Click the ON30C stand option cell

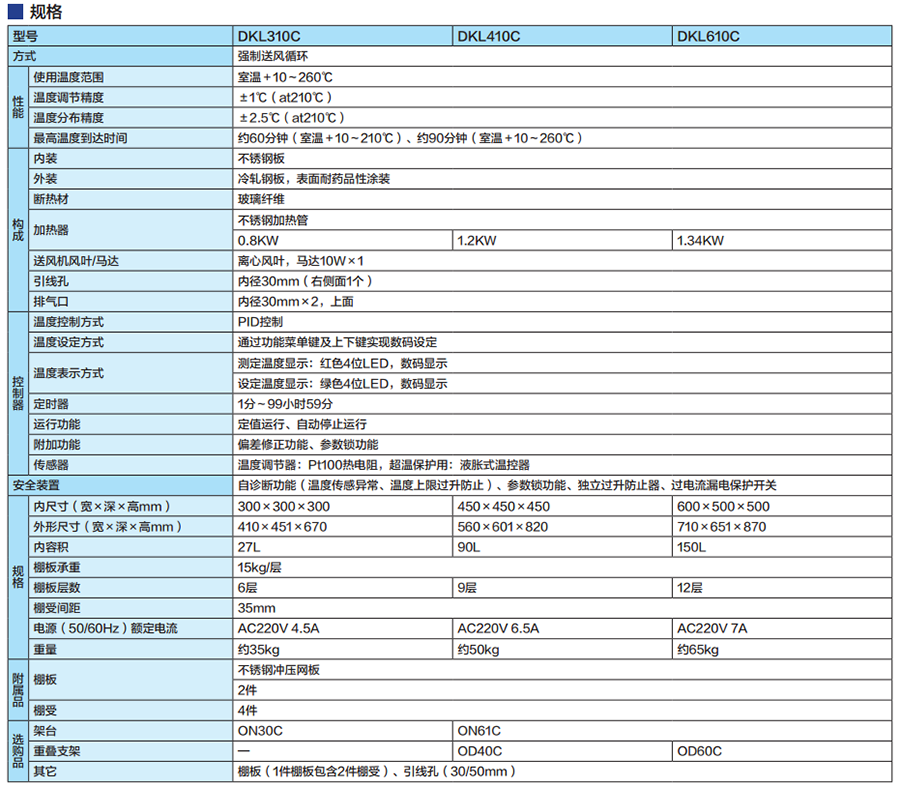coord(261,731)
